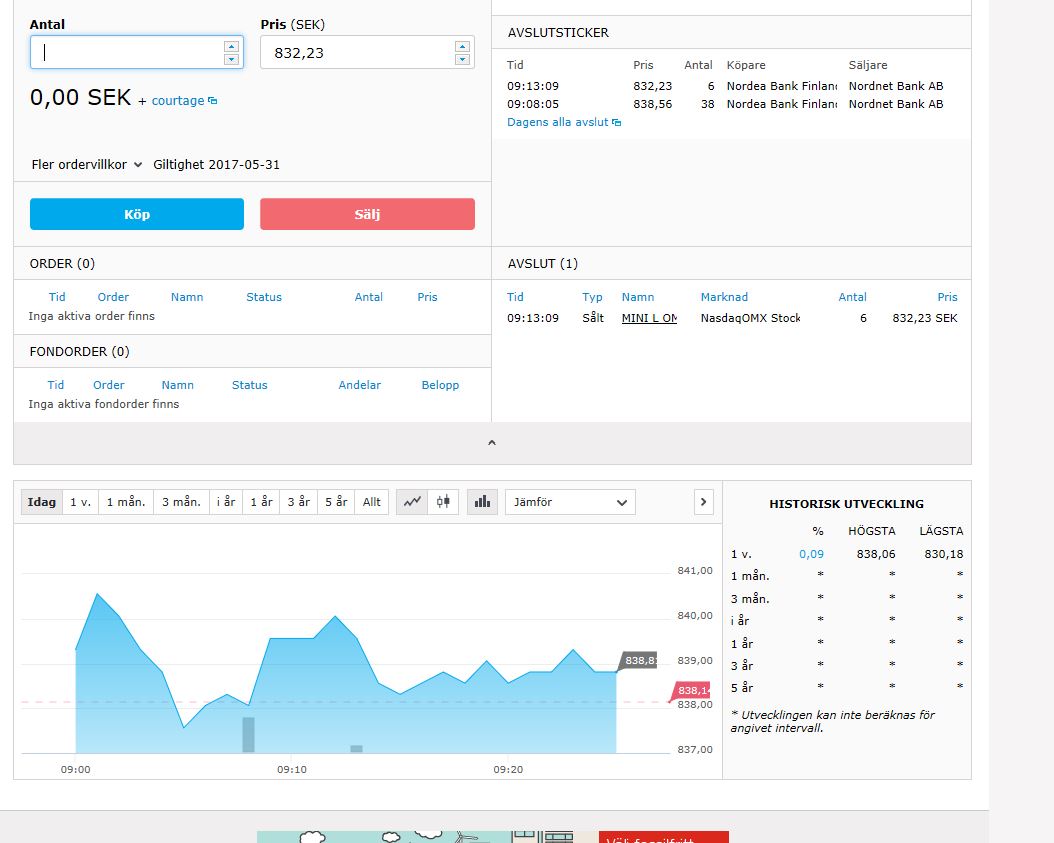
Task: Decrease Antal with the down stepper arrow
Action: tap(232, 59)
